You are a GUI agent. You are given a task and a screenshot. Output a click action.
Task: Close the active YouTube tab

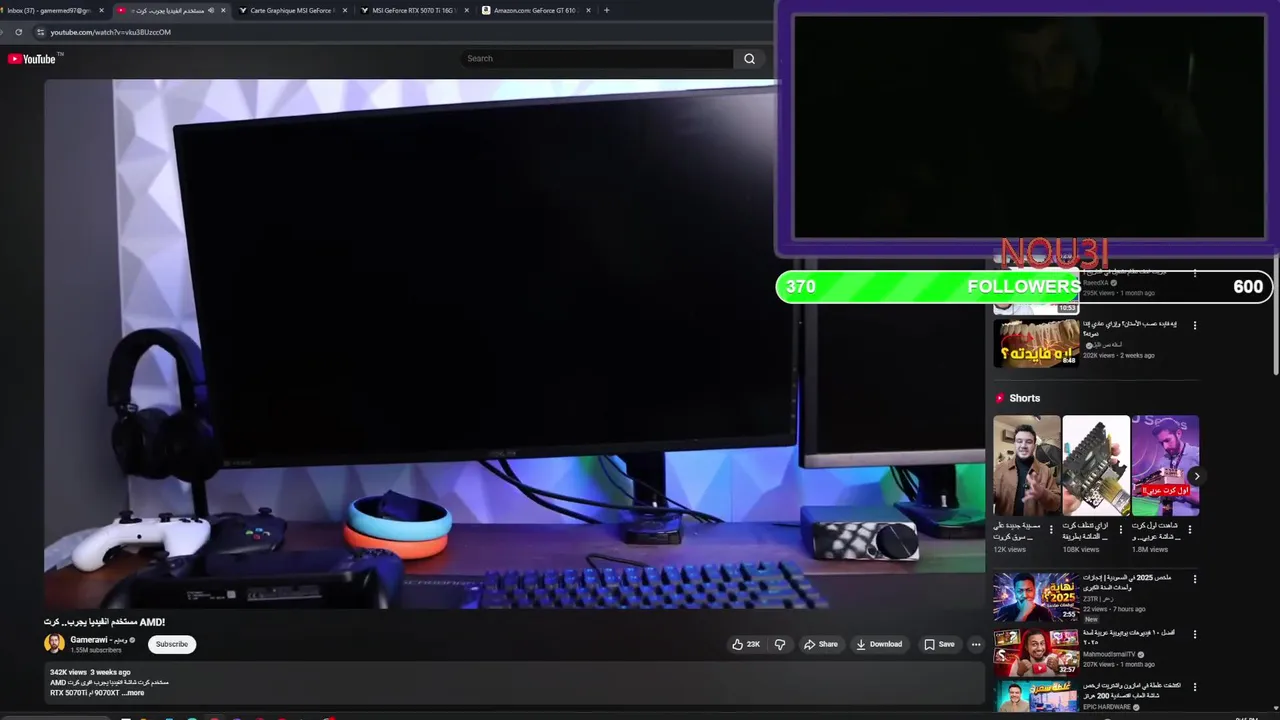[223, 10]
